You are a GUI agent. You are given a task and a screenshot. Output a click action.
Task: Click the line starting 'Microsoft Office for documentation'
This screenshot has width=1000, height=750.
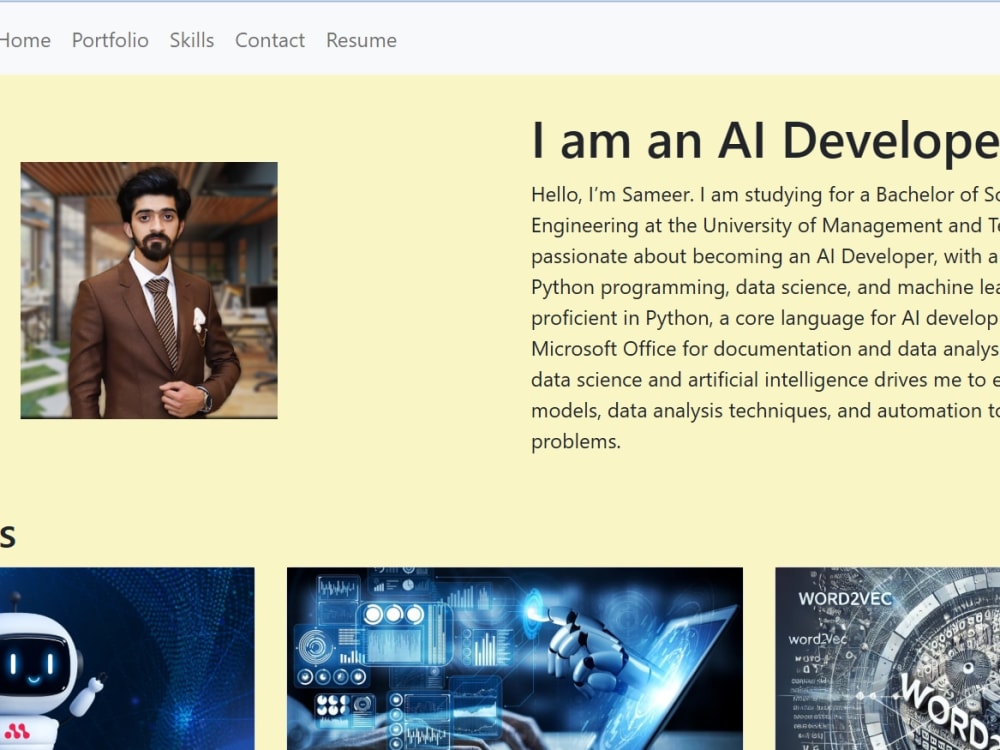tap(765, 349)
